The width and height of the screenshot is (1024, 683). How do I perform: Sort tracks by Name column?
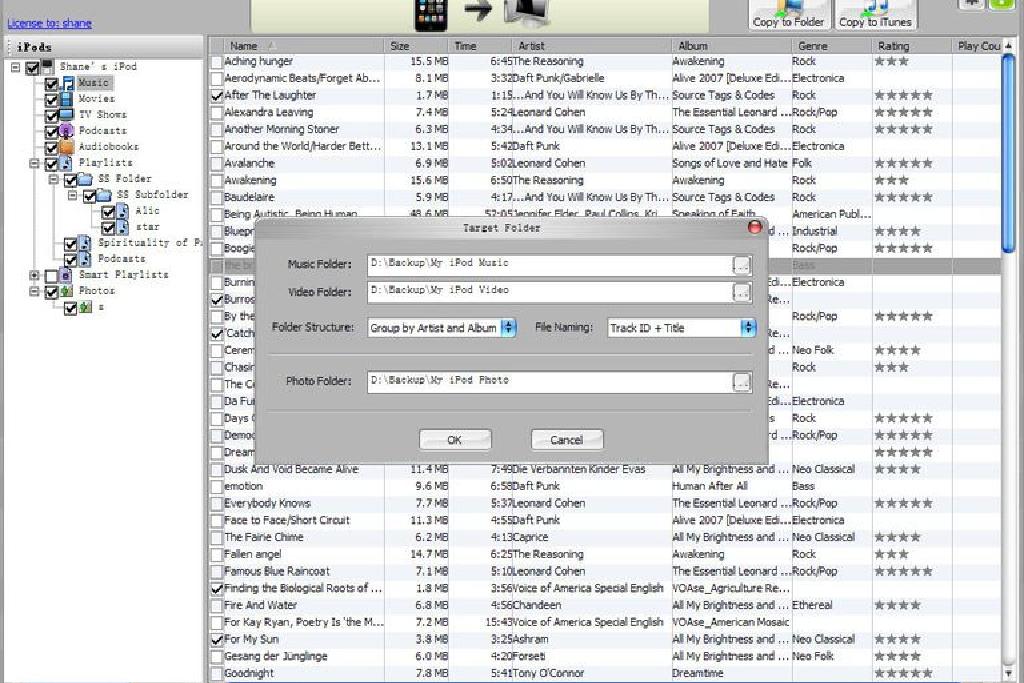(296, 46)
